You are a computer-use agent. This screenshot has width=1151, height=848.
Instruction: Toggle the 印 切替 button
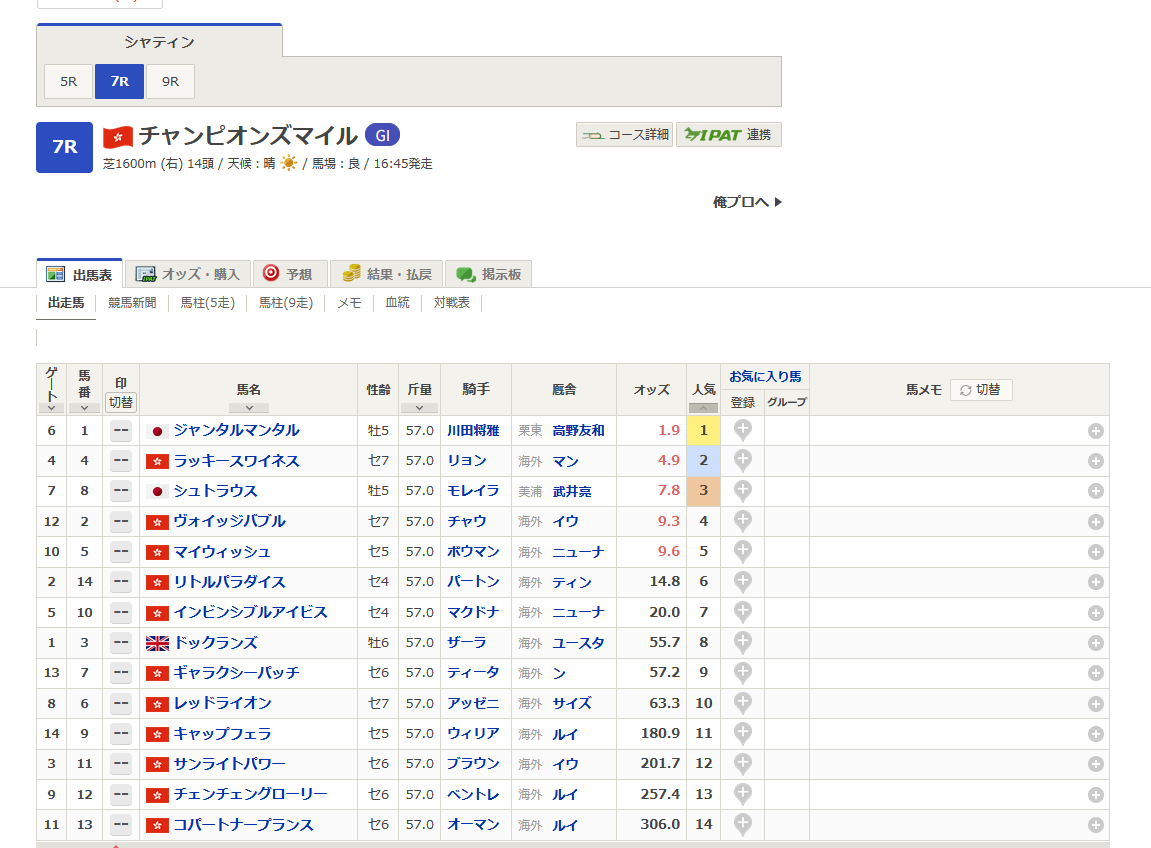point(121,402)
